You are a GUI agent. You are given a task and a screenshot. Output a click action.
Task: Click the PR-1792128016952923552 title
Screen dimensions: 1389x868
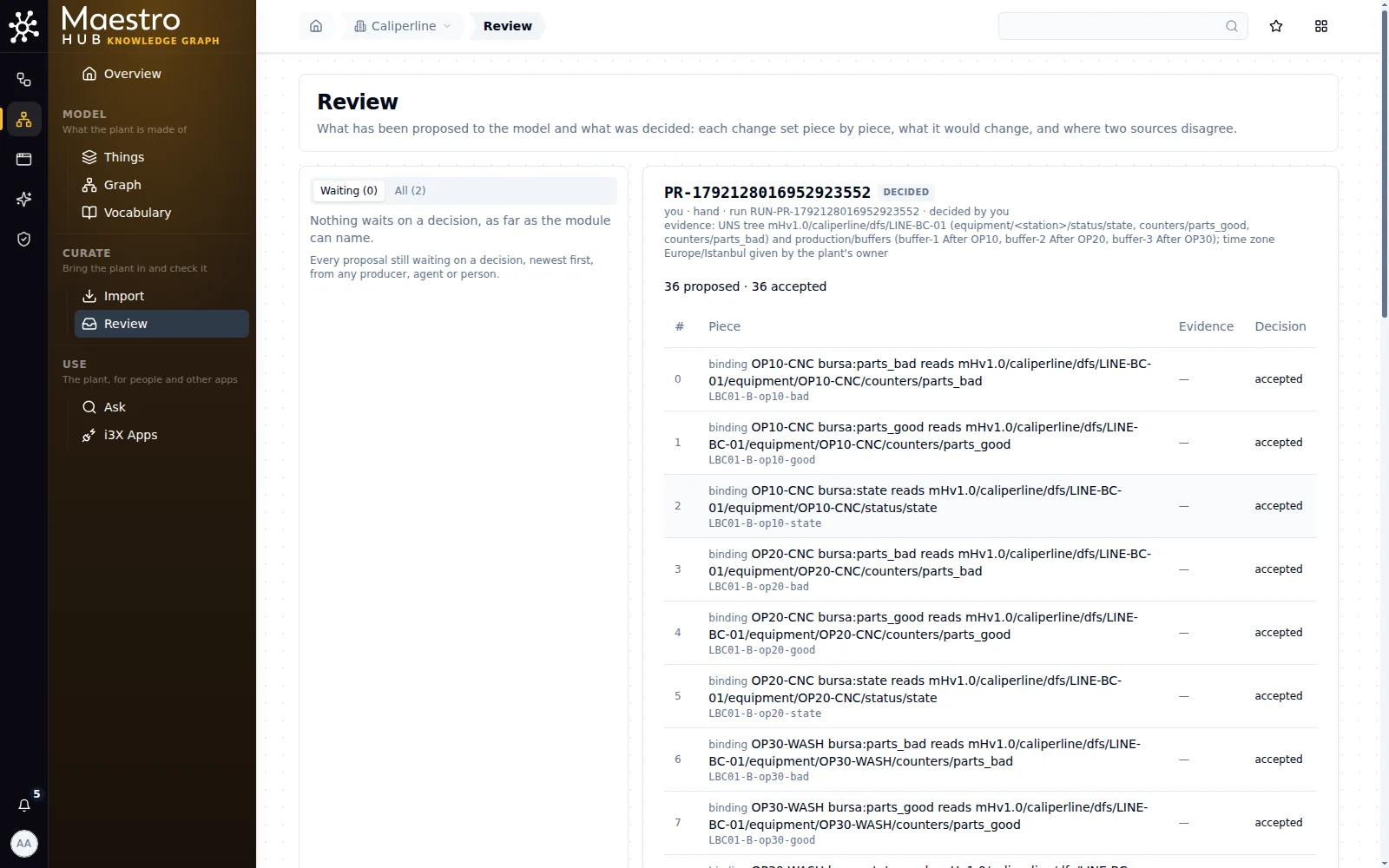click(767, 192)
